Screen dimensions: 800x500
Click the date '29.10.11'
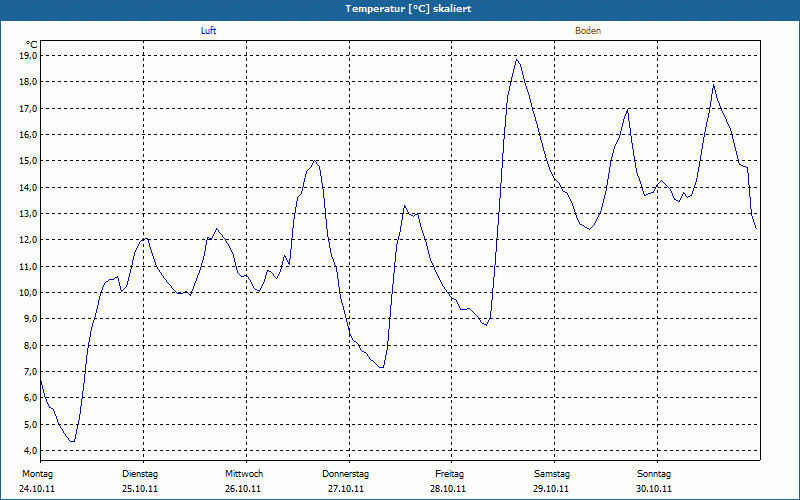click(551, 489)
